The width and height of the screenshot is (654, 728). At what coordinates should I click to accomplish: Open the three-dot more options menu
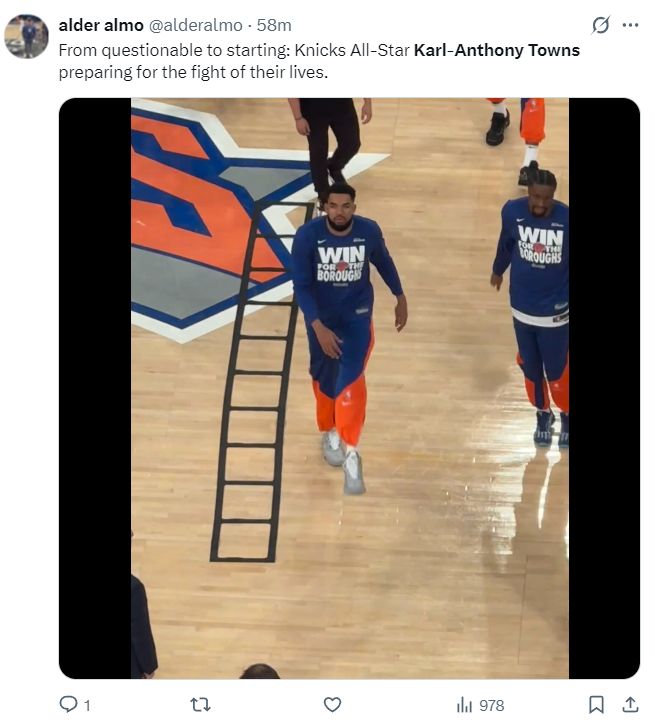pos(630,25)
